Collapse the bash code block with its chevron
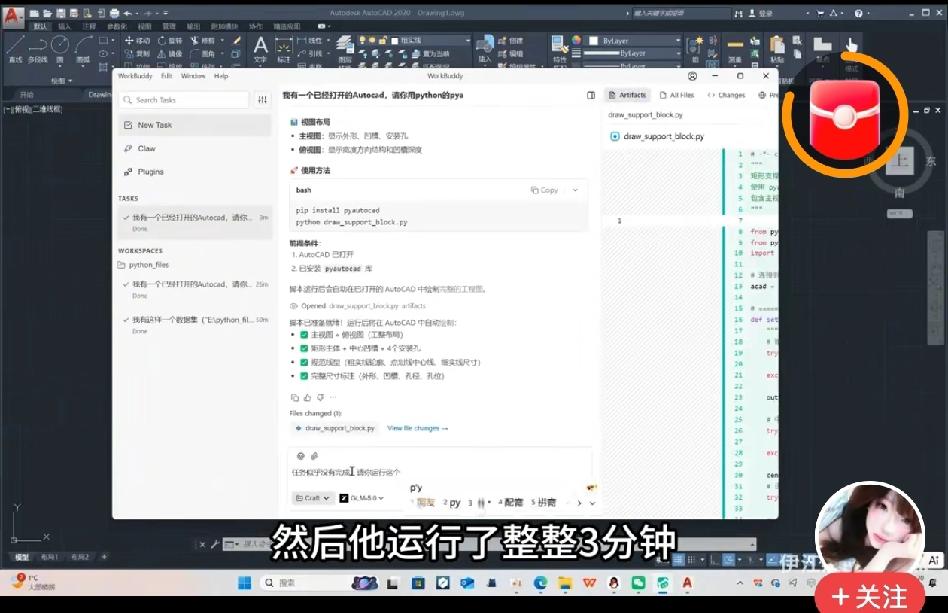Screen dimensions: 948x613 click(576, 190)
